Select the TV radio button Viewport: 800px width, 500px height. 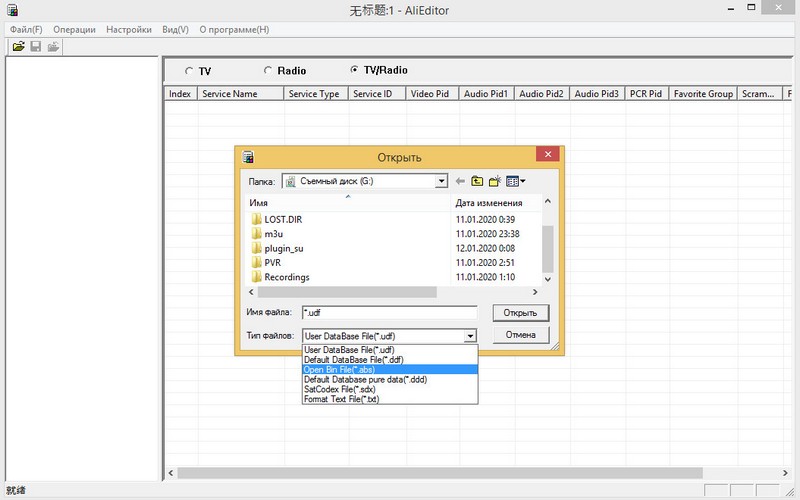pyautogui.click(x=189, y=71)
